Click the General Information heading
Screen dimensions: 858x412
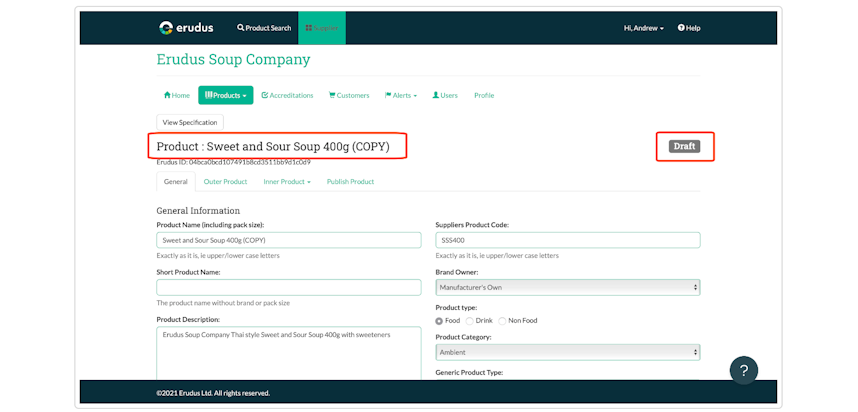coord(198,211)
